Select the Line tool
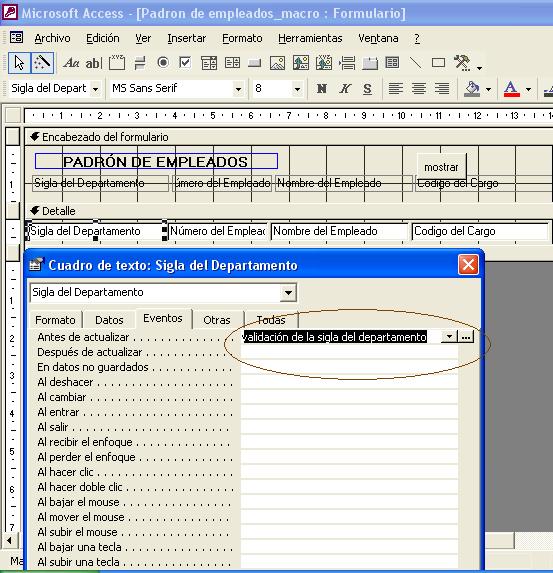Viewport: 553px width, 573px height. pyautogui.click(x=415, y=62)
